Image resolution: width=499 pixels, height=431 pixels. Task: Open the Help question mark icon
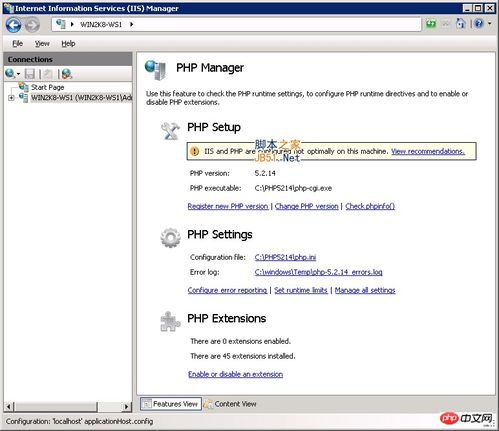(x=479, y=24)
